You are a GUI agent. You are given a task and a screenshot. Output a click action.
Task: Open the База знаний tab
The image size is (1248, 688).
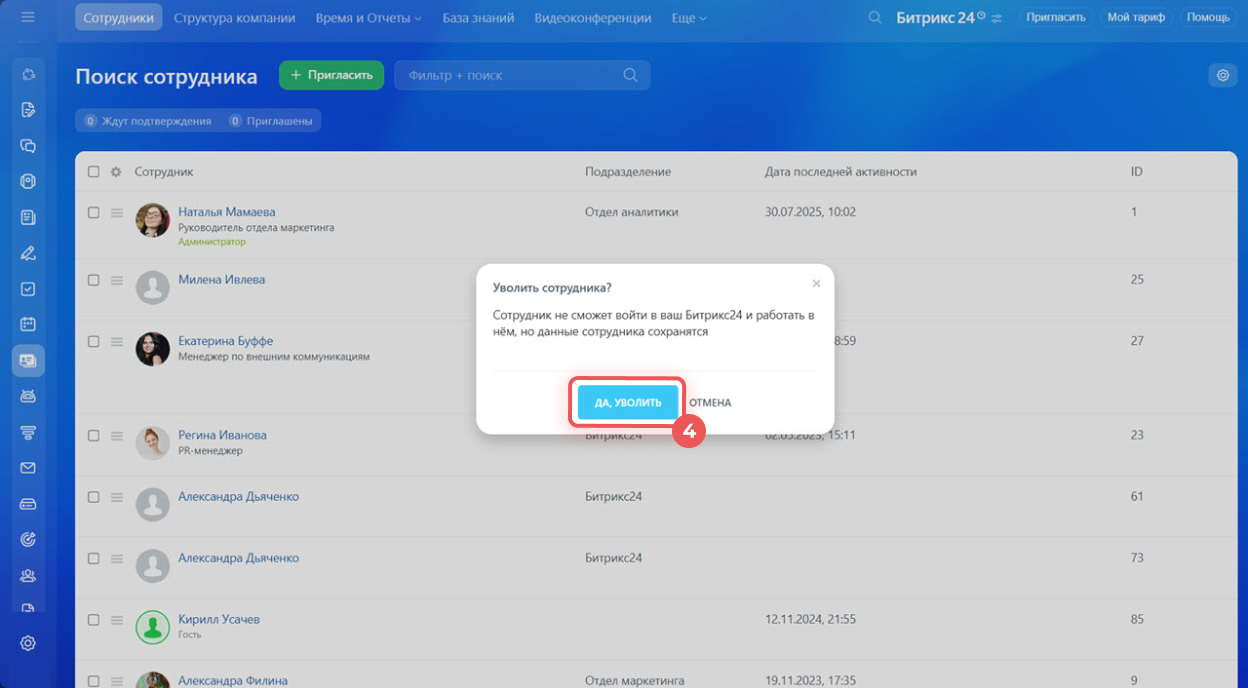point(478,18)
